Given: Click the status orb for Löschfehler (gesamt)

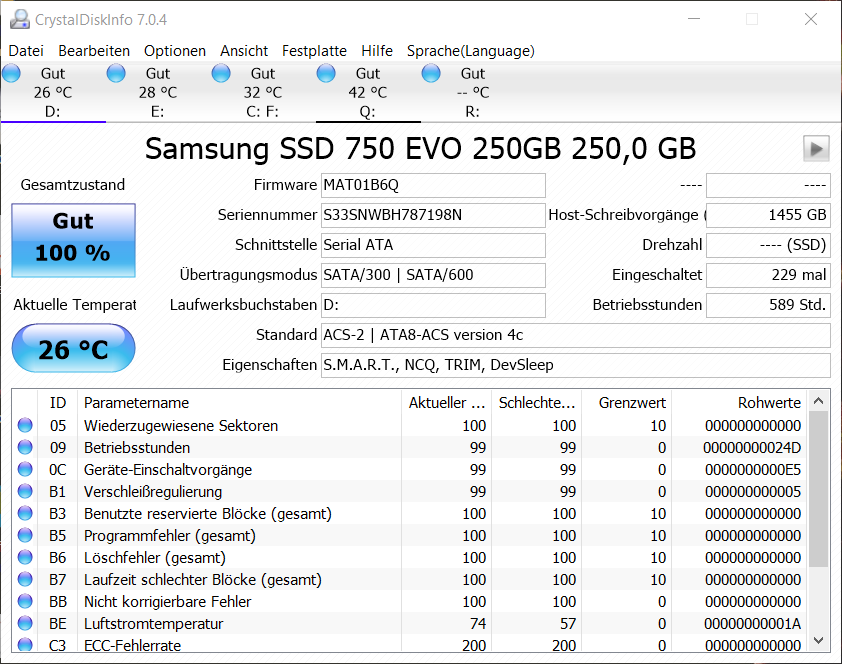Looking at the screenshot, I should [25, 557].
